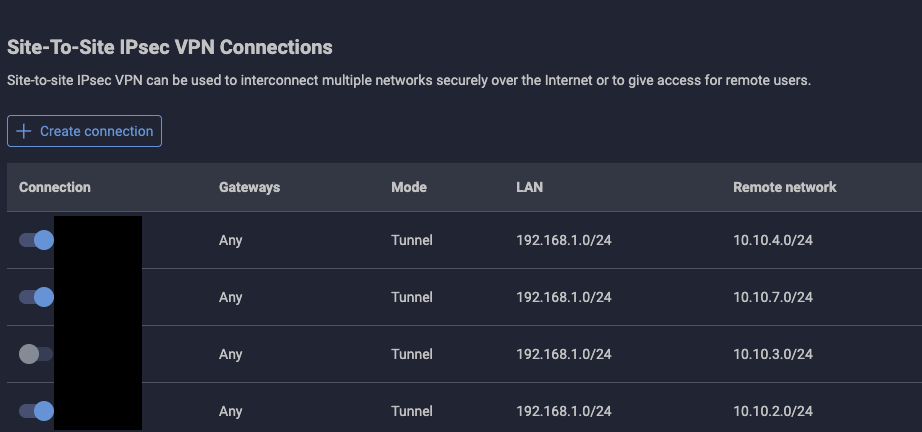922x432 pixels.
Task: Toggle off the 10.10.4.0/24 connection switch
Action: [x=36, y=240]
